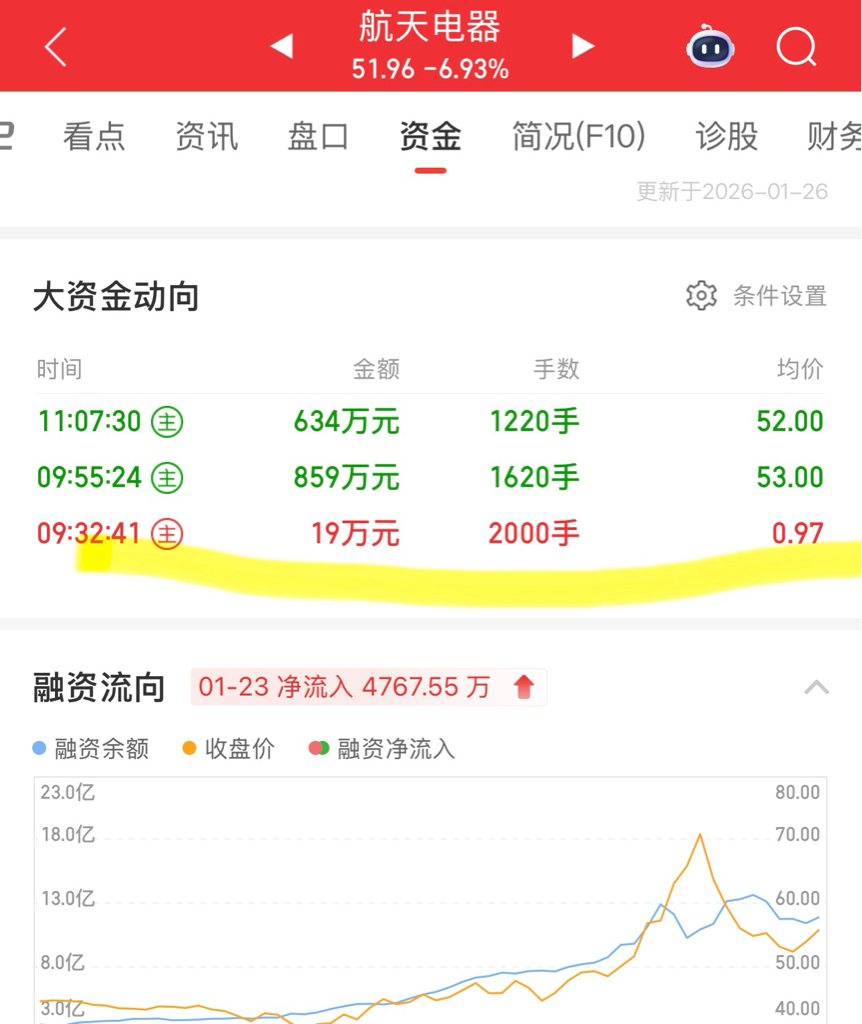
Task: Switch to the 盘口 tab
Action: click(x=318, y=136)
